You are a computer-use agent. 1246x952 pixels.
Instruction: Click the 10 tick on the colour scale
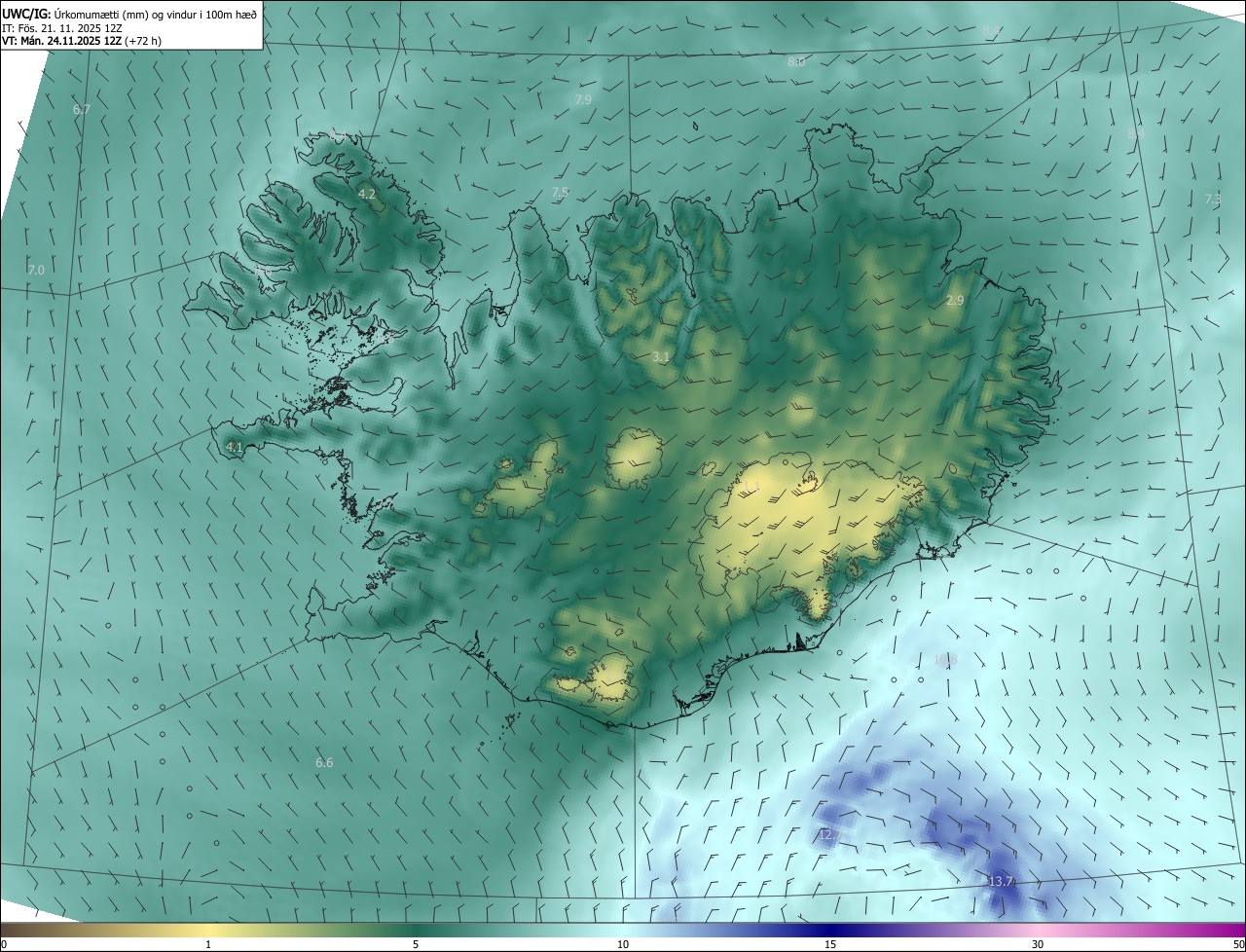pos(623,944)
